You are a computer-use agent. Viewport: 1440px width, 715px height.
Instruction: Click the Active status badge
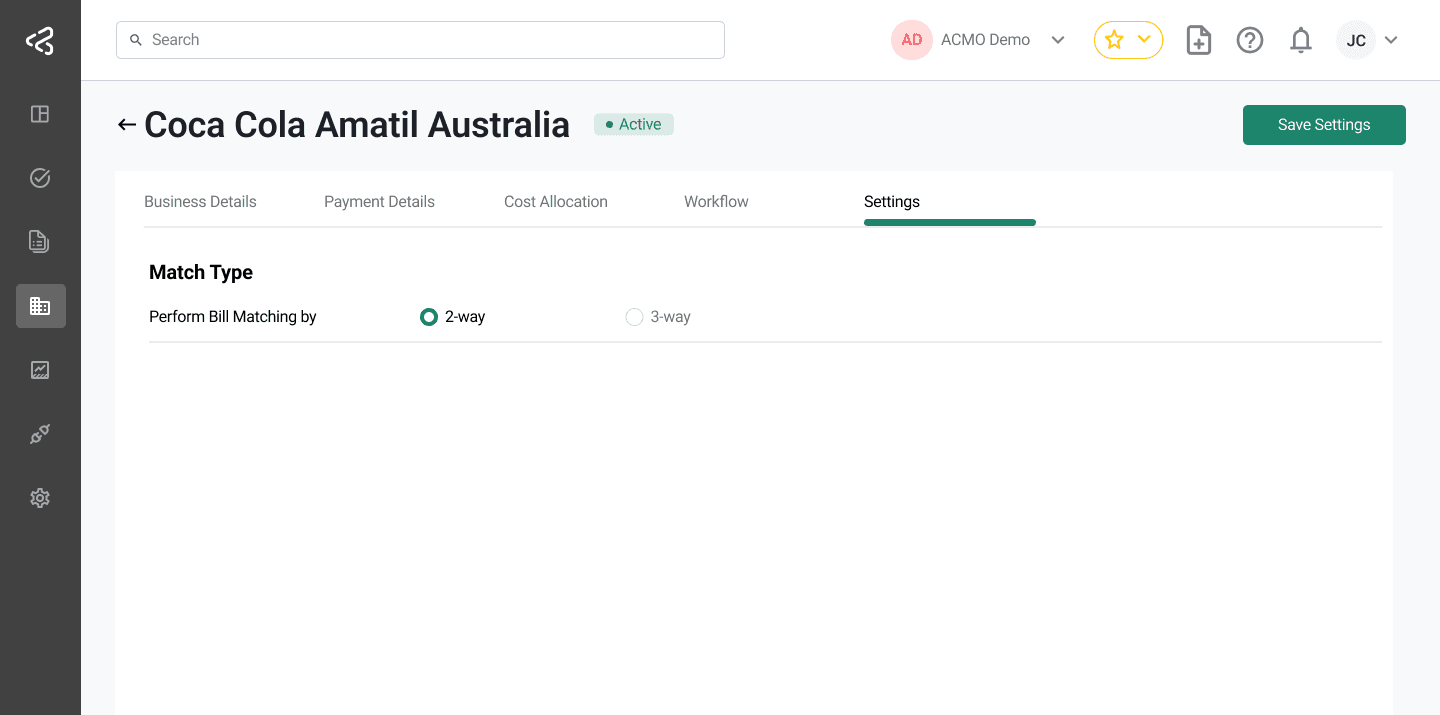tap(634, 124)
